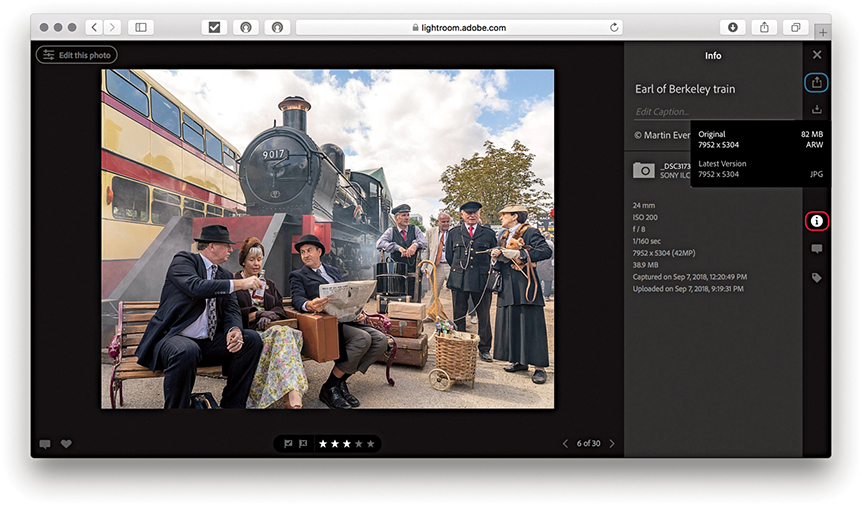Image resolution: width=862 pixels, height=507 pixels.
Task: Open the Safari share button
Action: (x=764, y=27)
